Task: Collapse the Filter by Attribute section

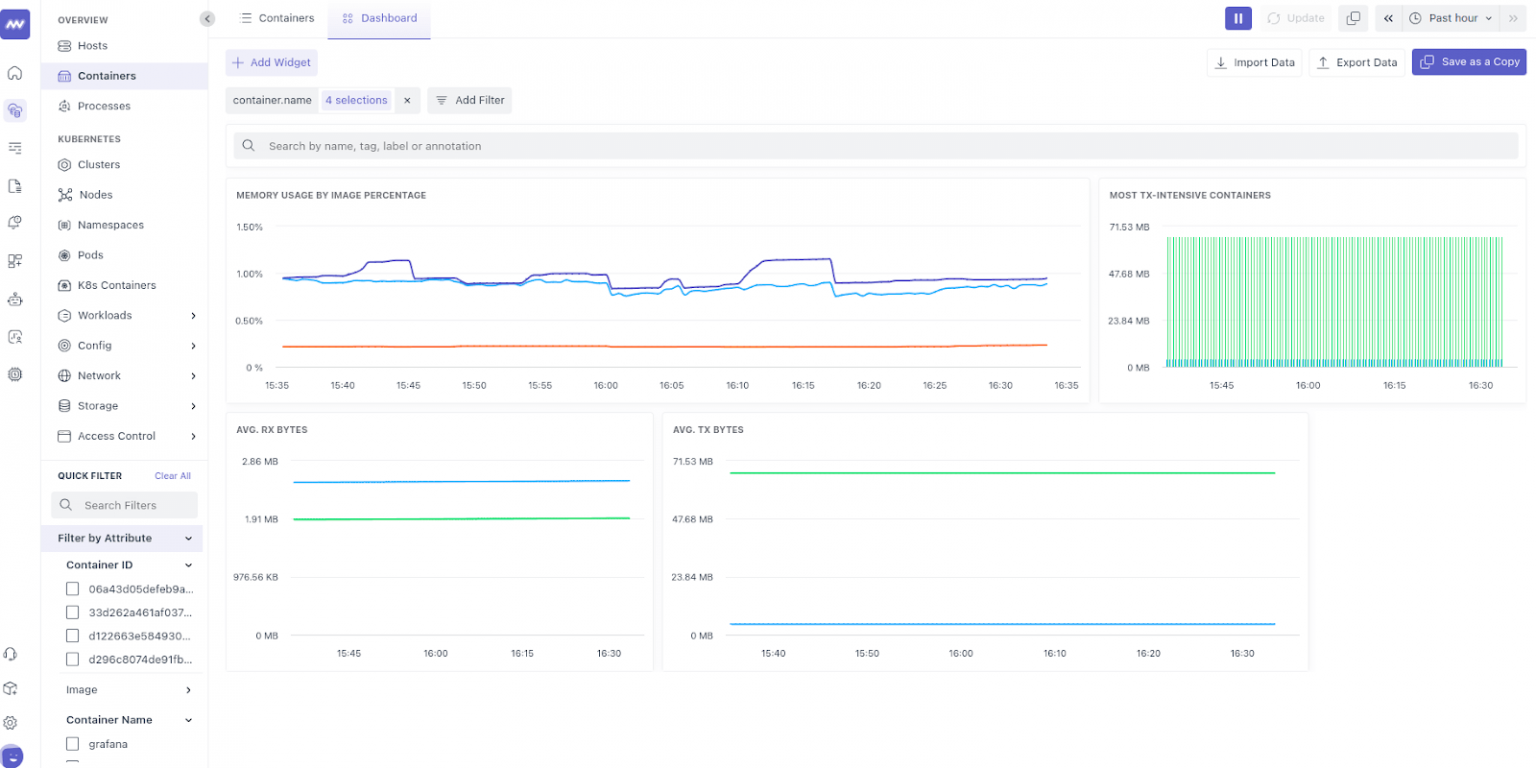Action: [x=188, y=538]
